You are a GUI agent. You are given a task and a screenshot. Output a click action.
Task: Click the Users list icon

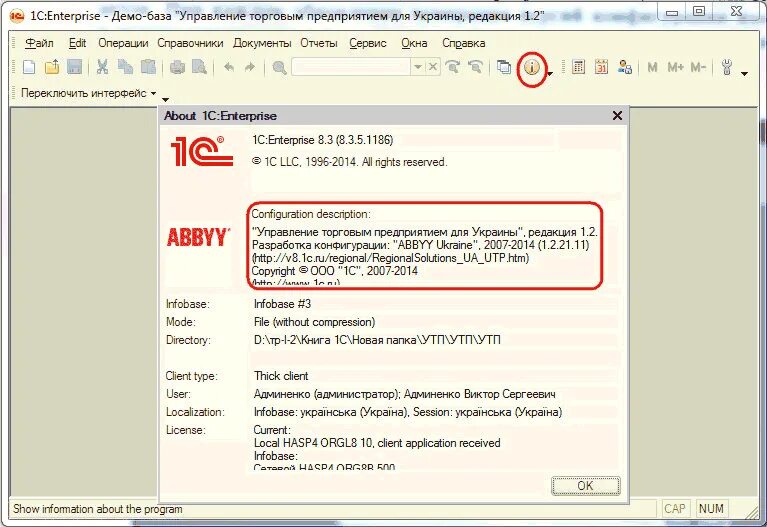624,67
